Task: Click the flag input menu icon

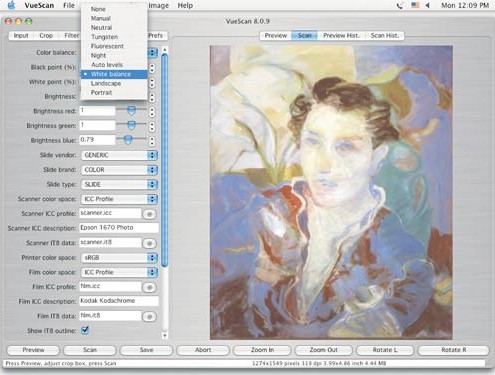Action: pos(415,5)
